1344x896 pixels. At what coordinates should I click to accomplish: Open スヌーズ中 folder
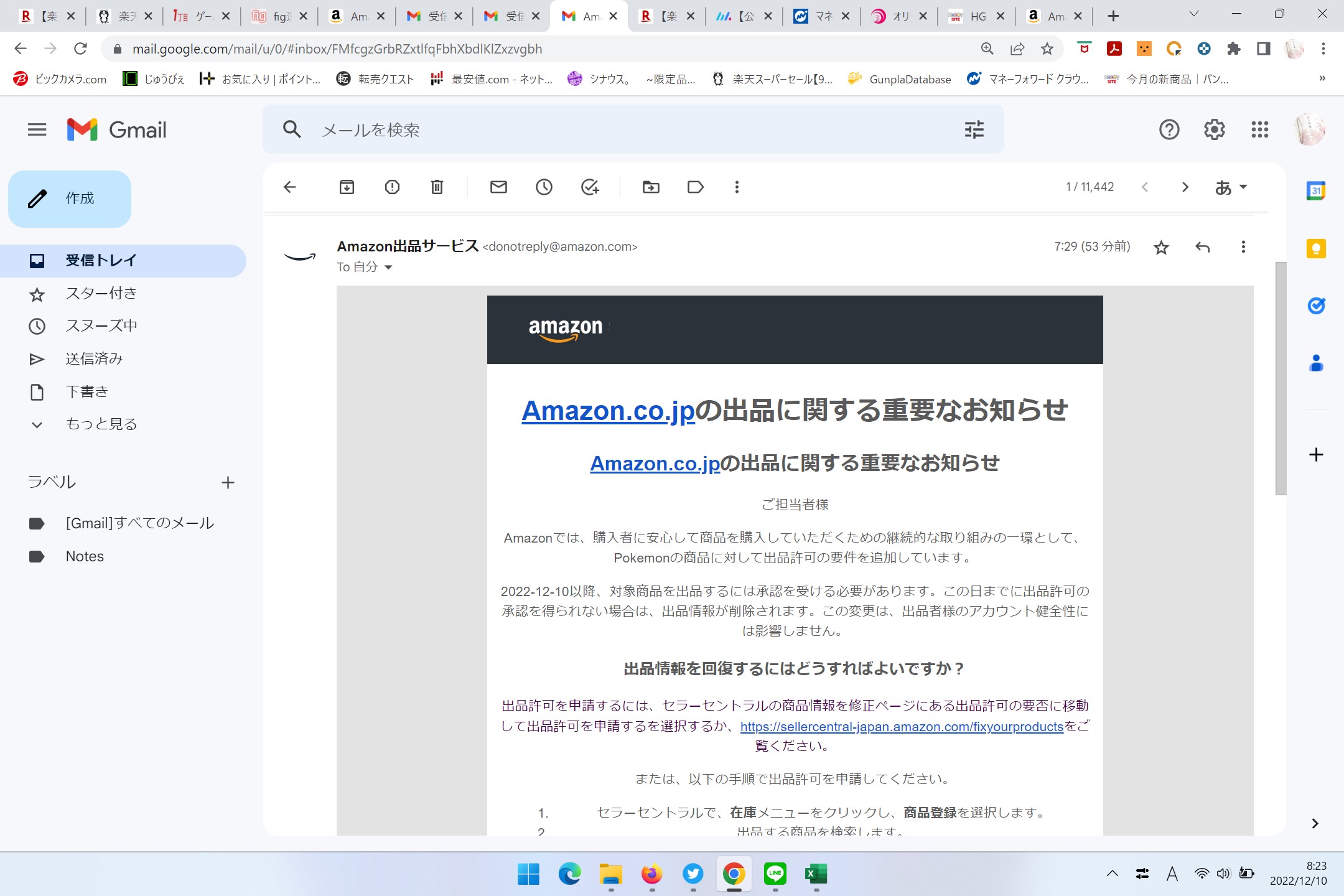123,326
